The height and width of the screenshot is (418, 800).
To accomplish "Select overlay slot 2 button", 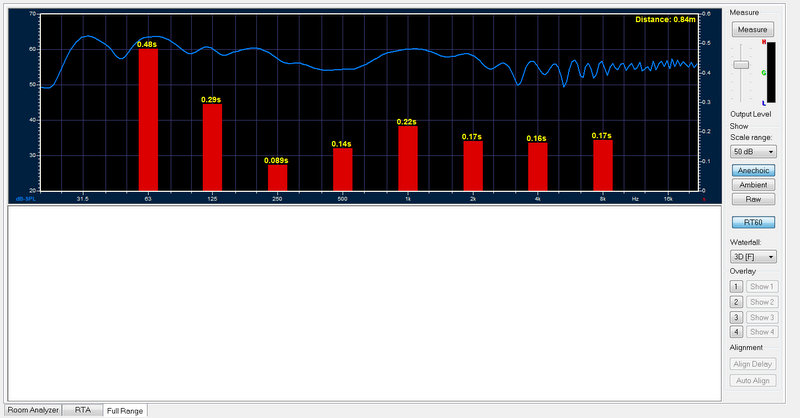I will click(x=736, y=302).
